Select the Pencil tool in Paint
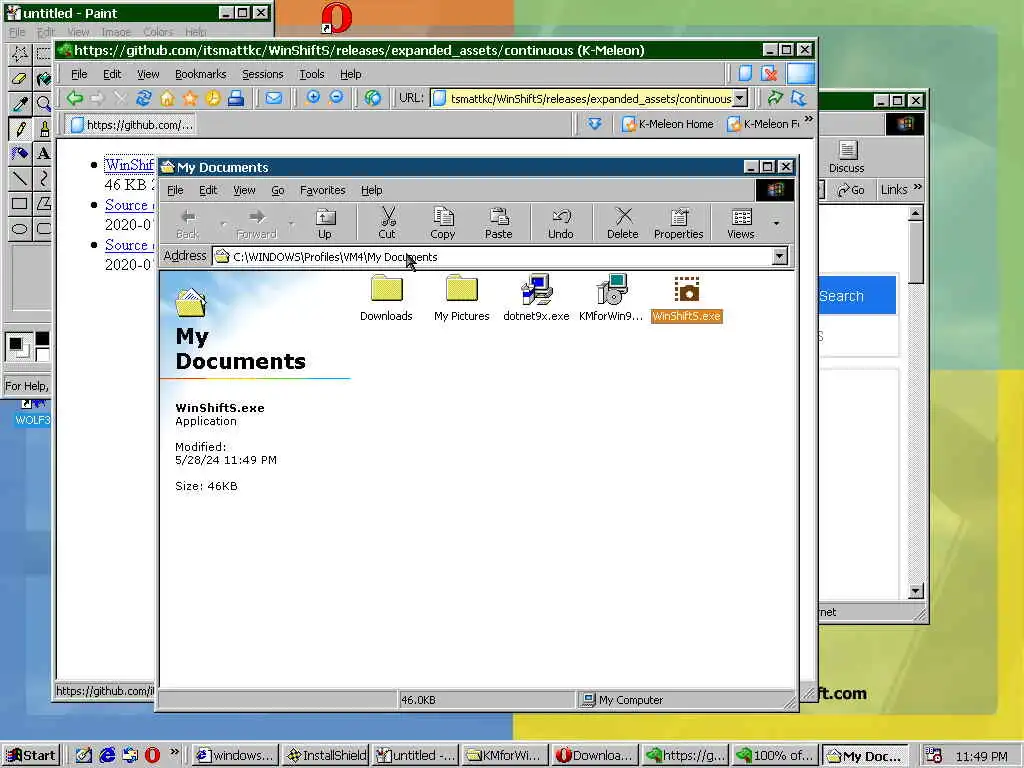Viewport: 1024px width, 768px height. 20,129
